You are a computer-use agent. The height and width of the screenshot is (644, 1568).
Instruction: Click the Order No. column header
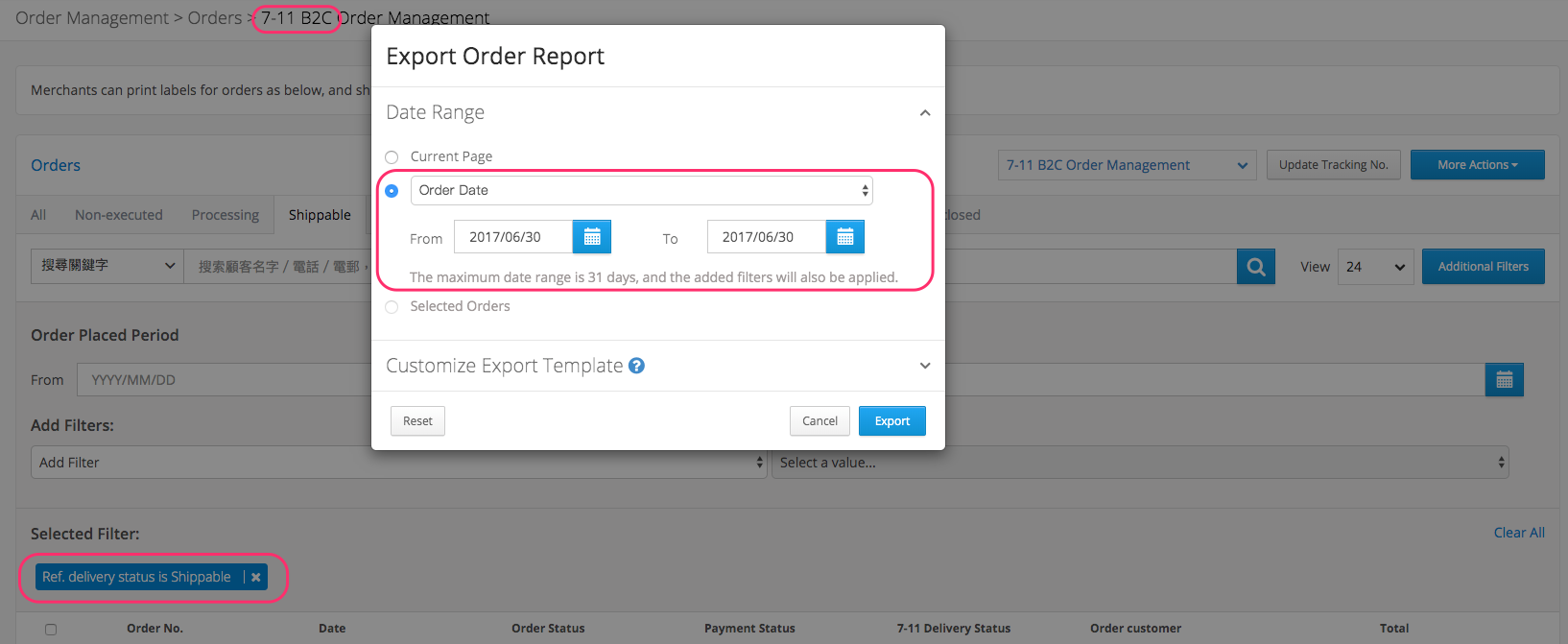[x=154, y=629]
